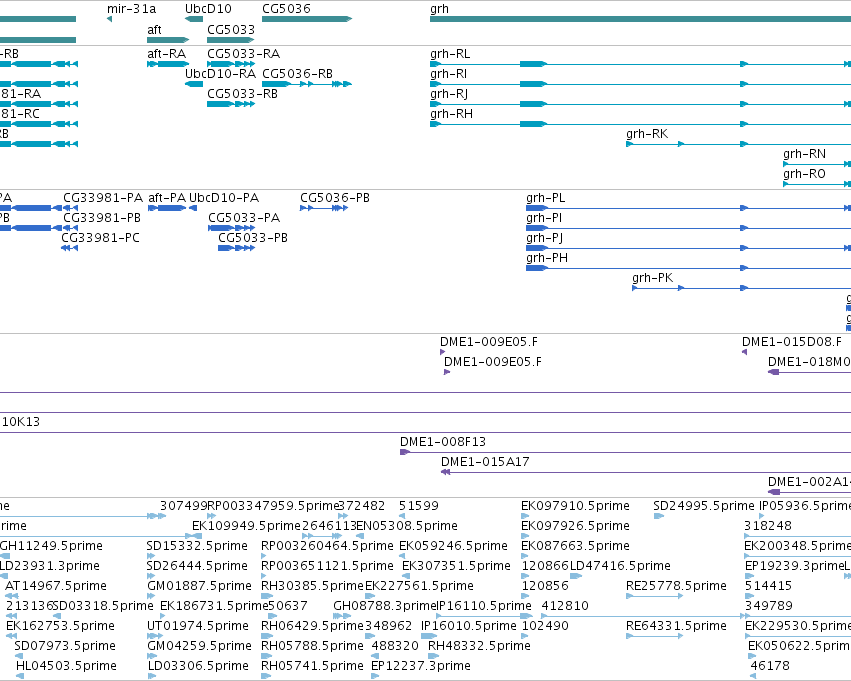Image resolution: width=851 pixels, height=681 pixels.
Task: Select transcript grh-RO
Action: coord(804,174)
